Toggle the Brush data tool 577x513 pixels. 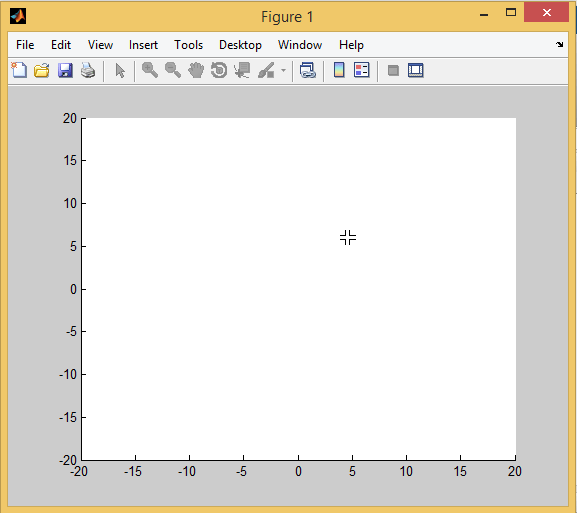[266, 70]
